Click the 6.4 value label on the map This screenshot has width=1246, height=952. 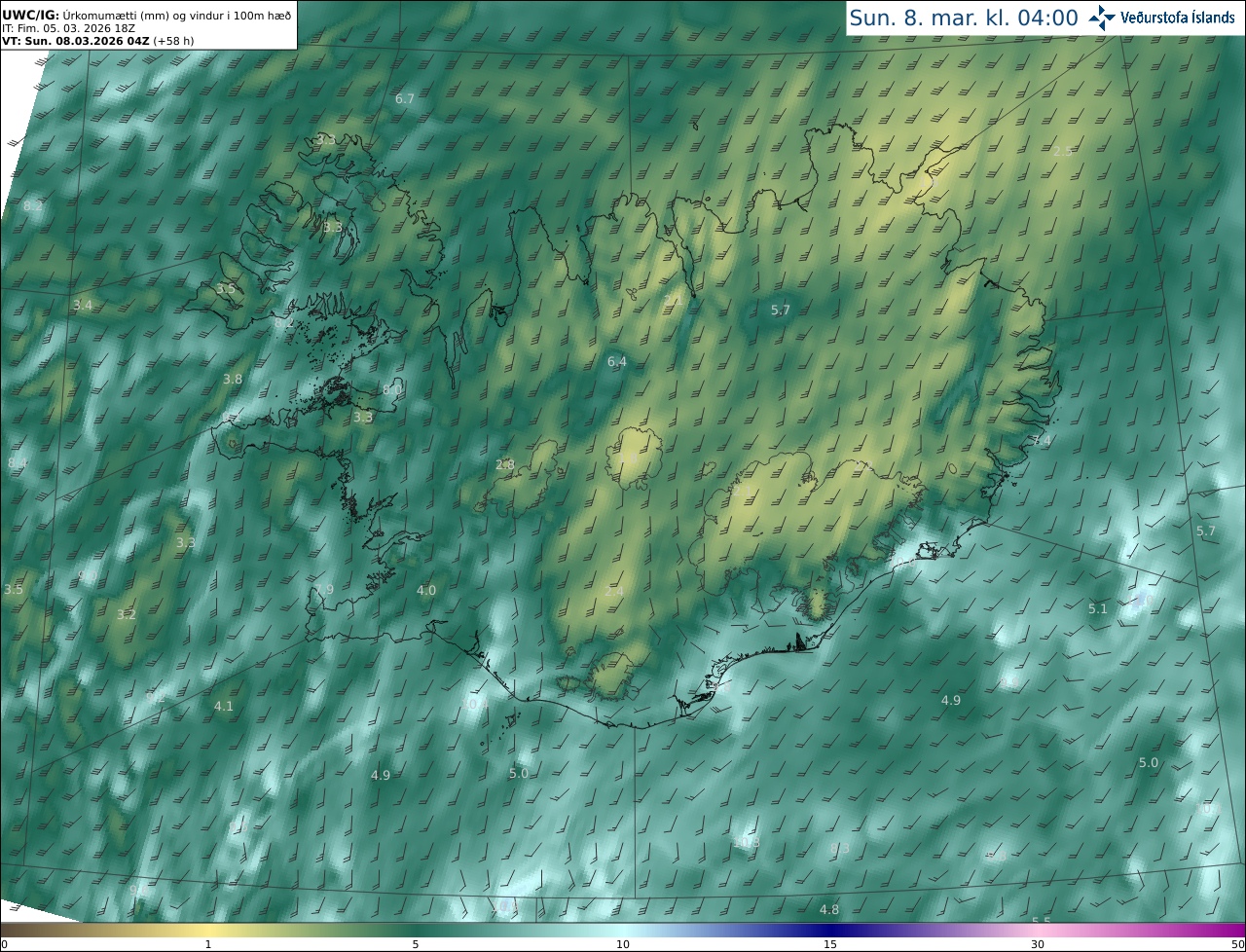[617, 362]
